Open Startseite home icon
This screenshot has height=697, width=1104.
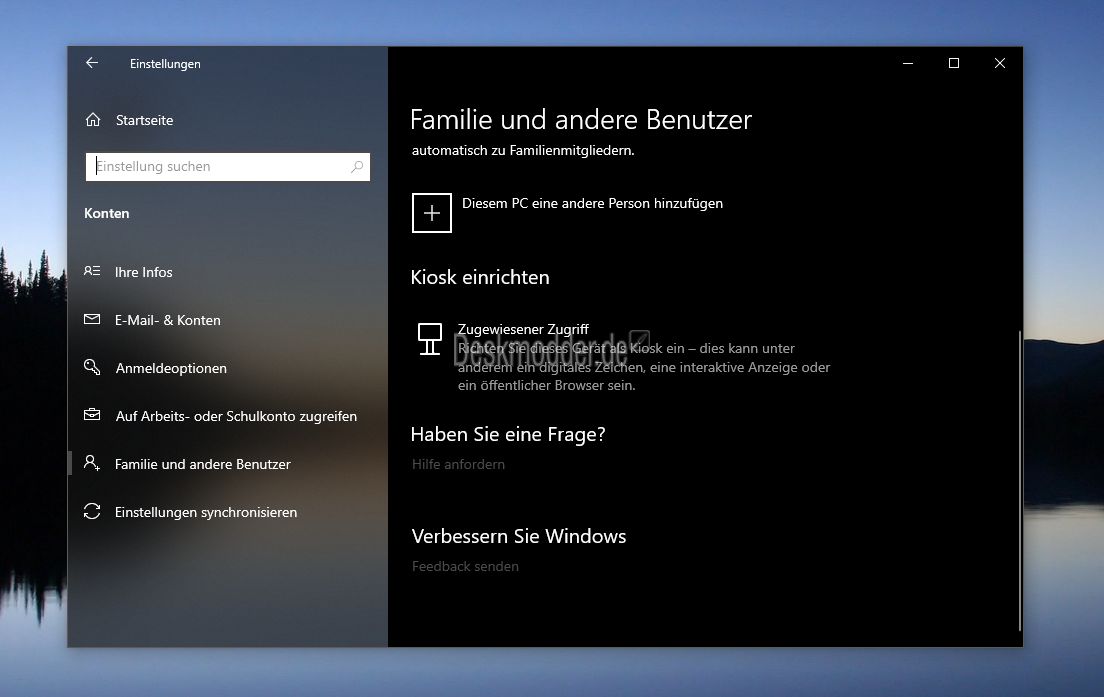coord(93,120)
